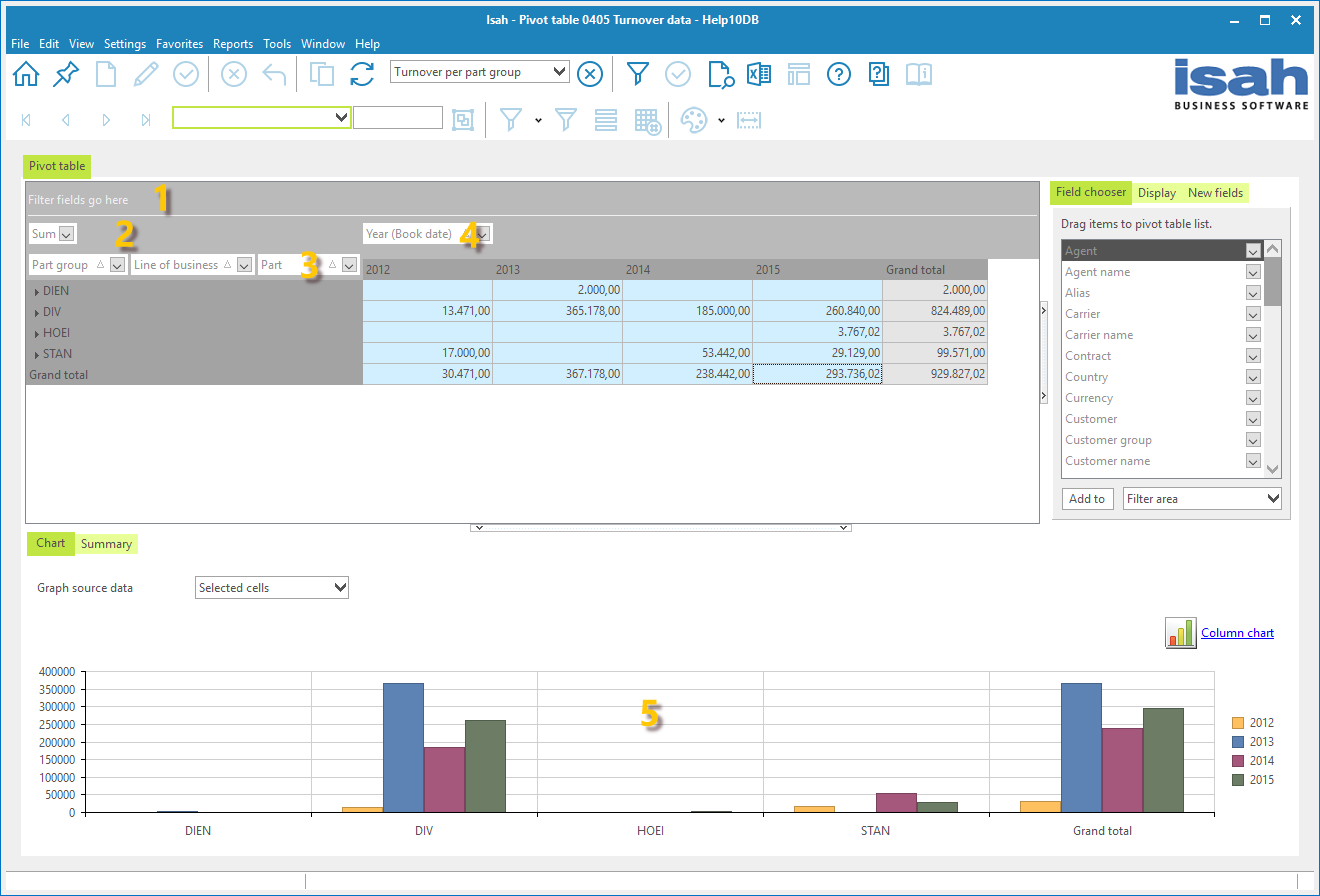Switch to the Display tab in Field chooser

(1156, 192)
